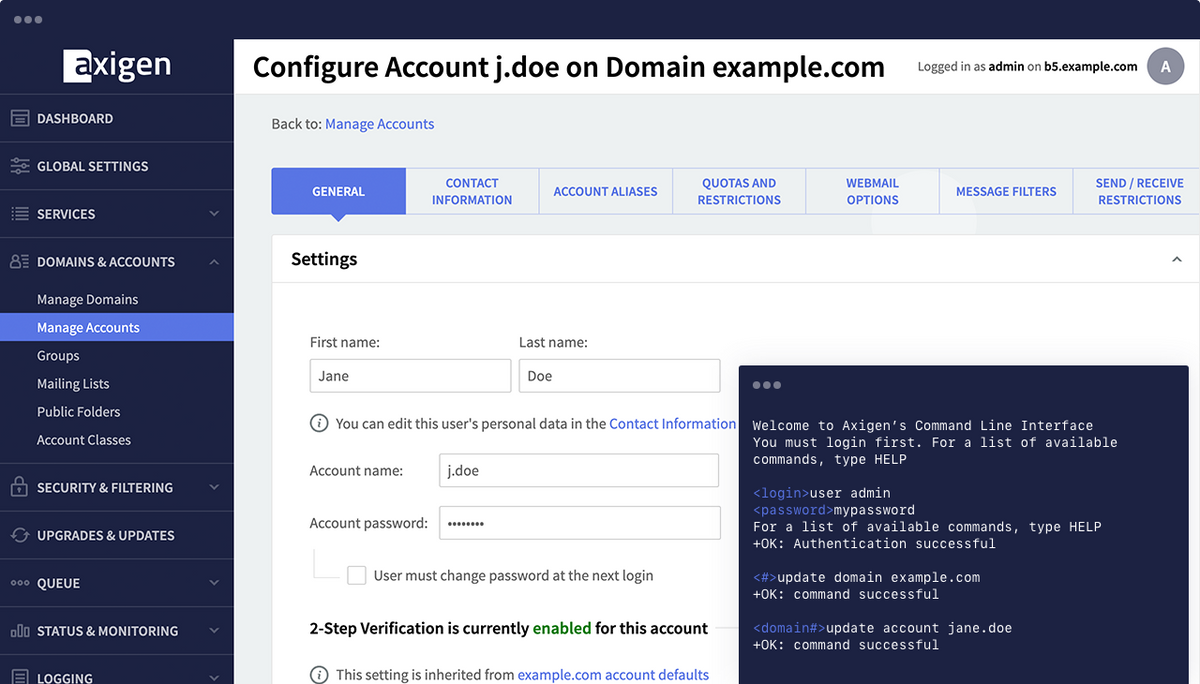Collapse the Settings section chevron

coord(1176,260)
